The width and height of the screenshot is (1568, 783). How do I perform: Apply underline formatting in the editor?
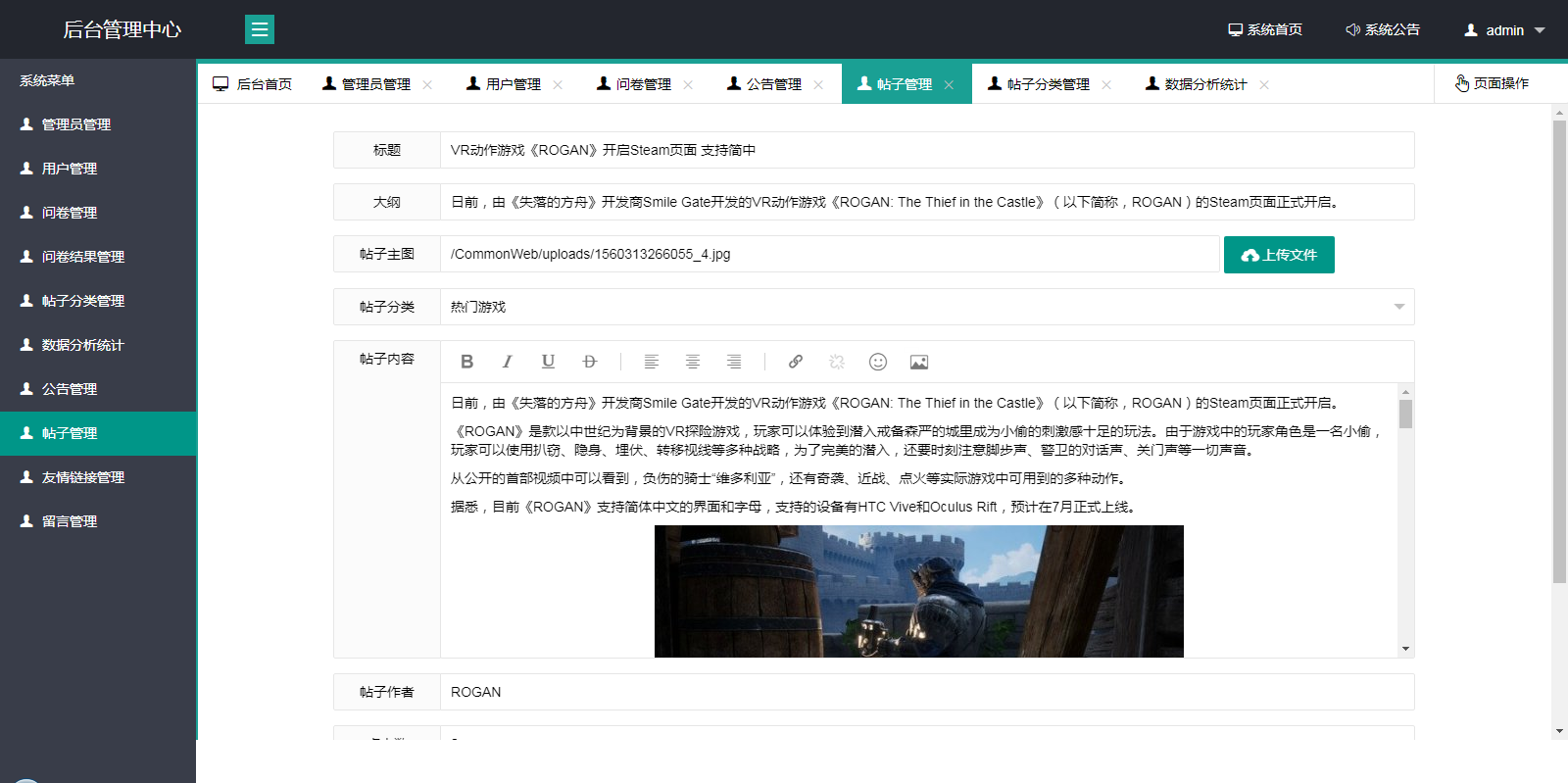pos(548,362)
